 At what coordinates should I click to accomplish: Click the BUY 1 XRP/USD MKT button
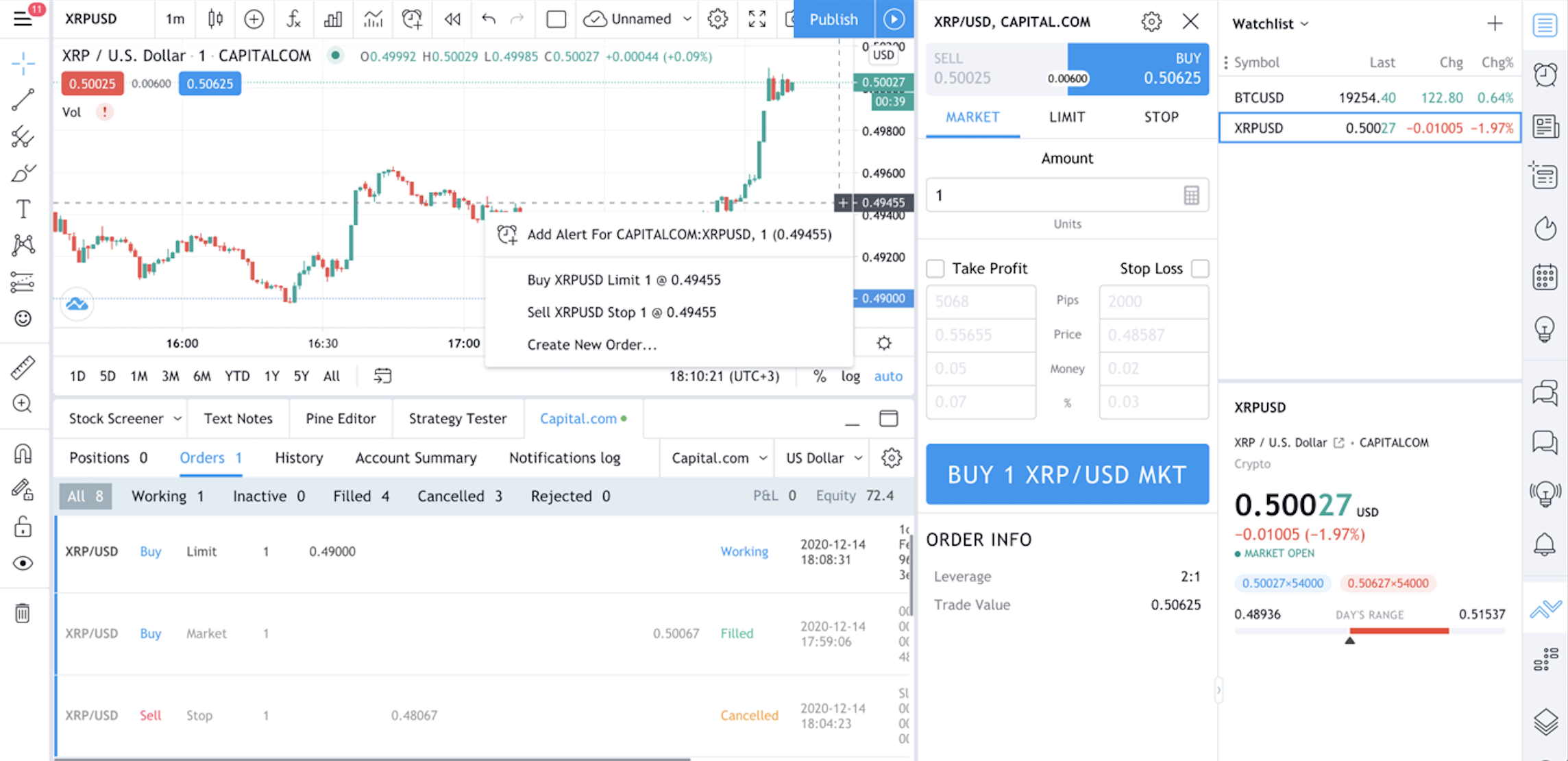point(1067,474)
